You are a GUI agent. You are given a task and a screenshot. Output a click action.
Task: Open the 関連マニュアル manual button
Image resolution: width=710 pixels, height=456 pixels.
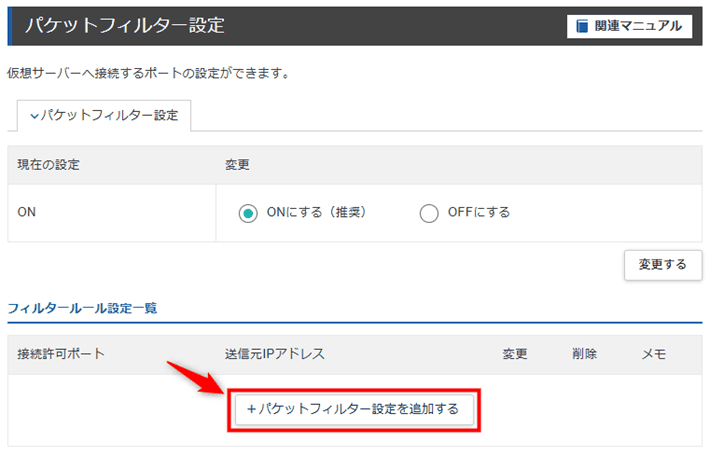coord(629,26)
